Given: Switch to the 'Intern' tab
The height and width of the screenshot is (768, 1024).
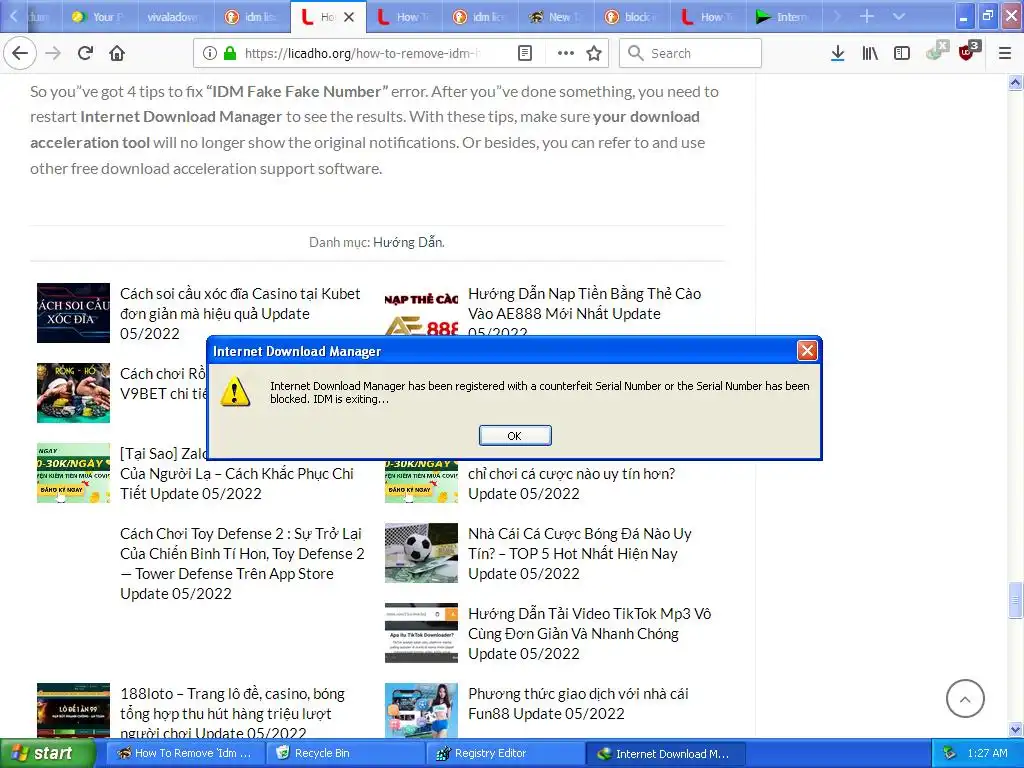Looking at the screenshot, I should pyautogui.click(x=785, y=17).
